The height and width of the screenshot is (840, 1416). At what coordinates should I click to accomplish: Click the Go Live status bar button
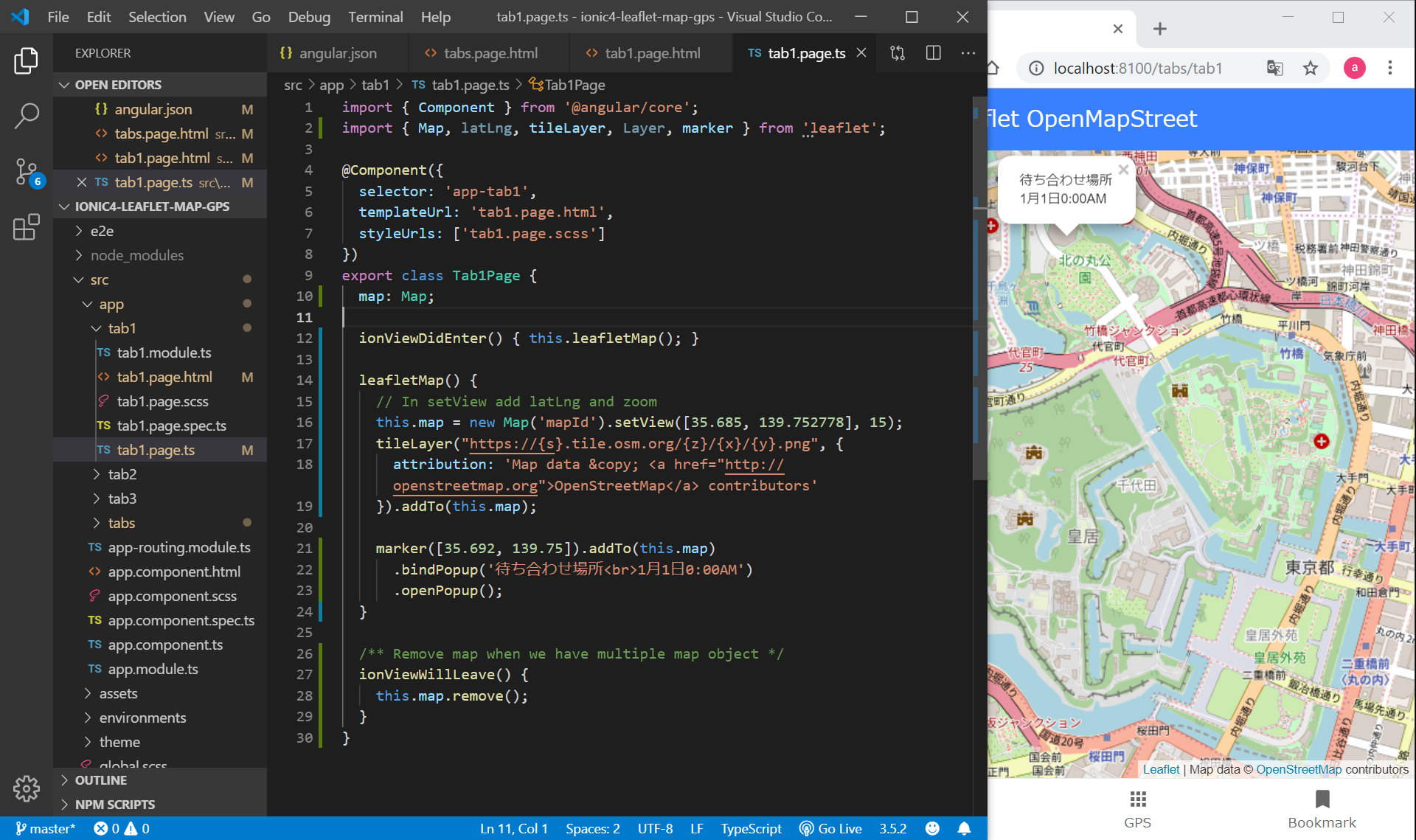pos(831,828)
